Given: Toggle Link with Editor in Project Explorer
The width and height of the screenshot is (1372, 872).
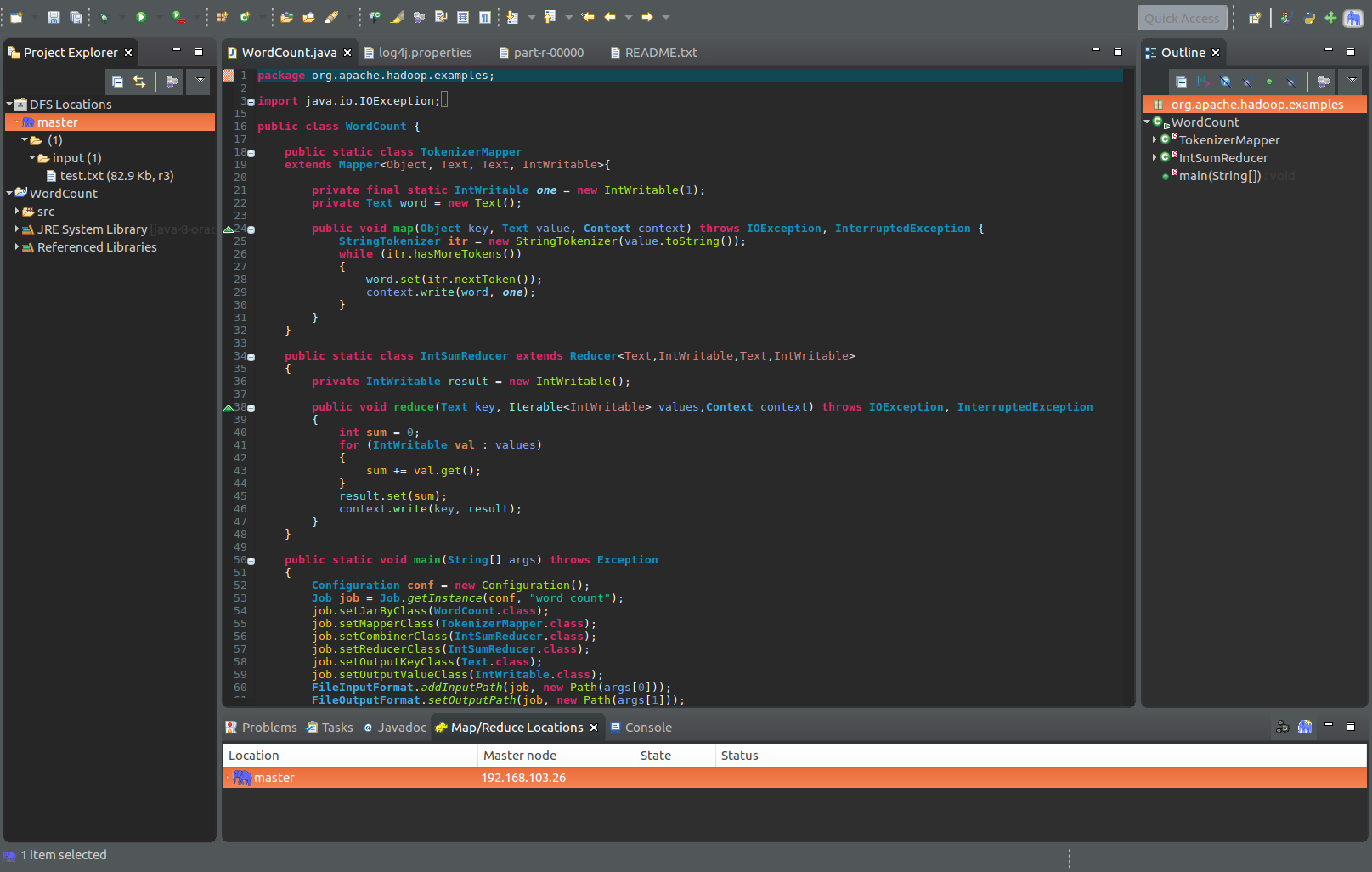Looking at the screenshot, I should [139, 82].
